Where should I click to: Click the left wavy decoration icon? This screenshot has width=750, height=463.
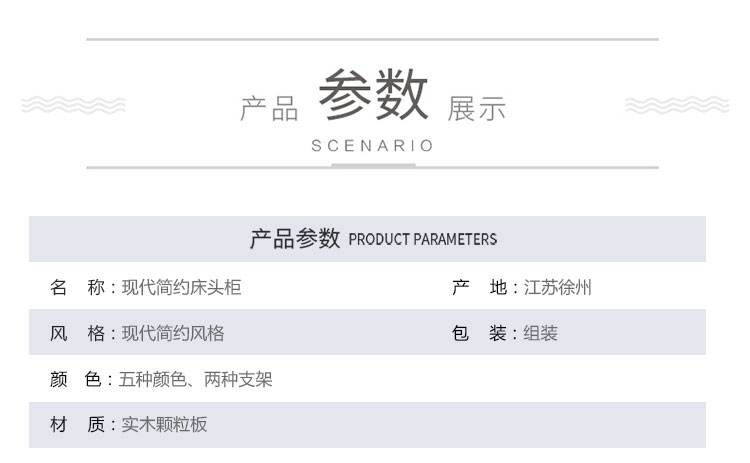click(x=73, y=105)
